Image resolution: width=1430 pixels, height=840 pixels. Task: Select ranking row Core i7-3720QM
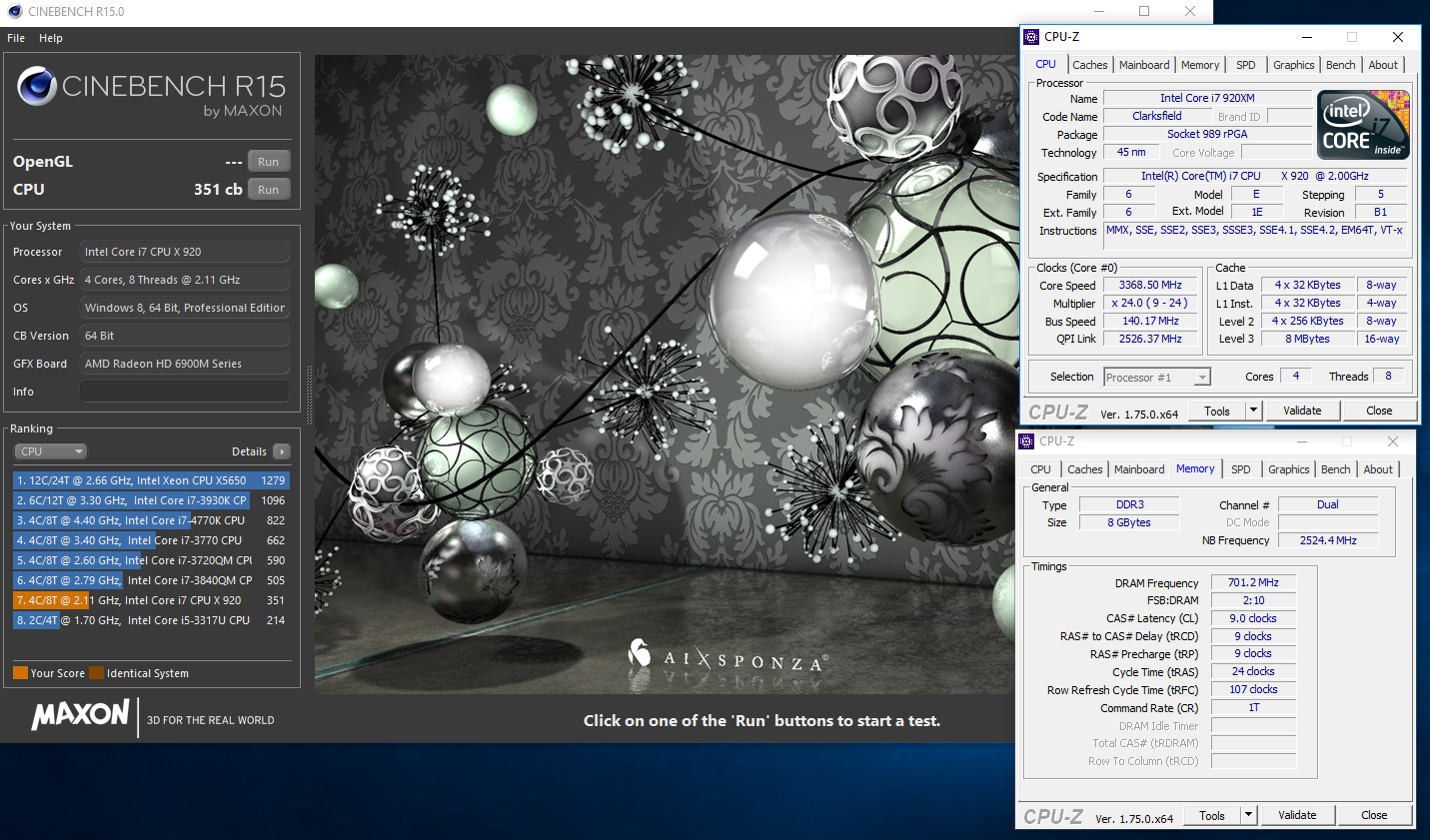point(151,560)
